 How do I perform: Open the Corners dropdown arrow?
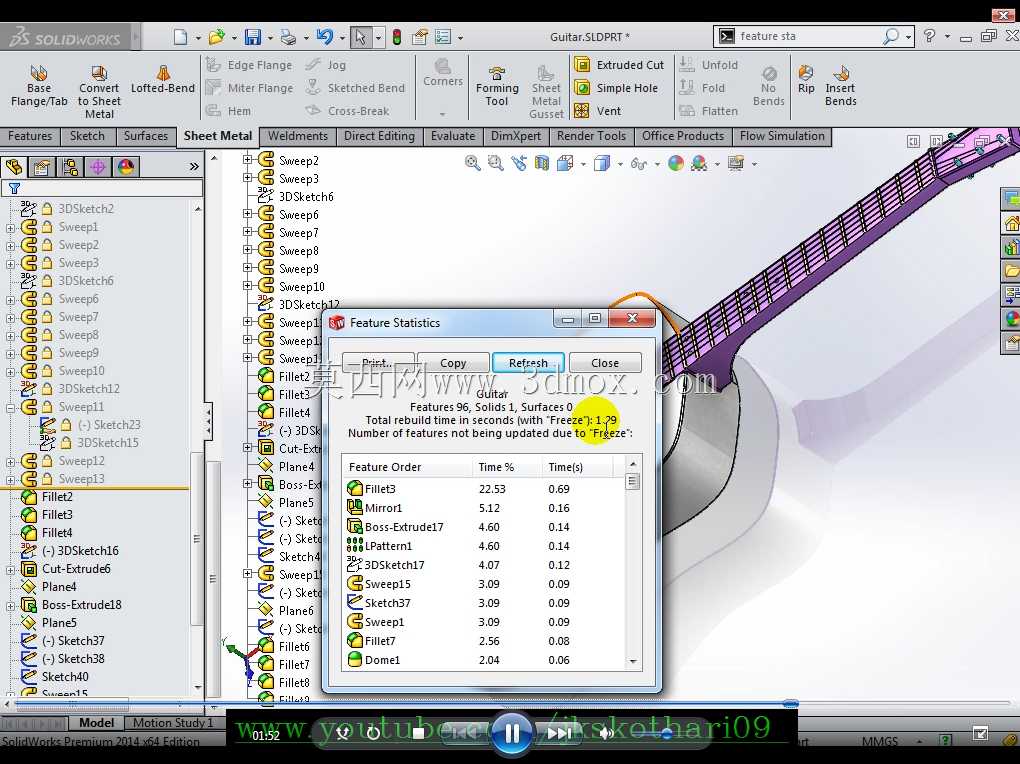pos(442,114)
